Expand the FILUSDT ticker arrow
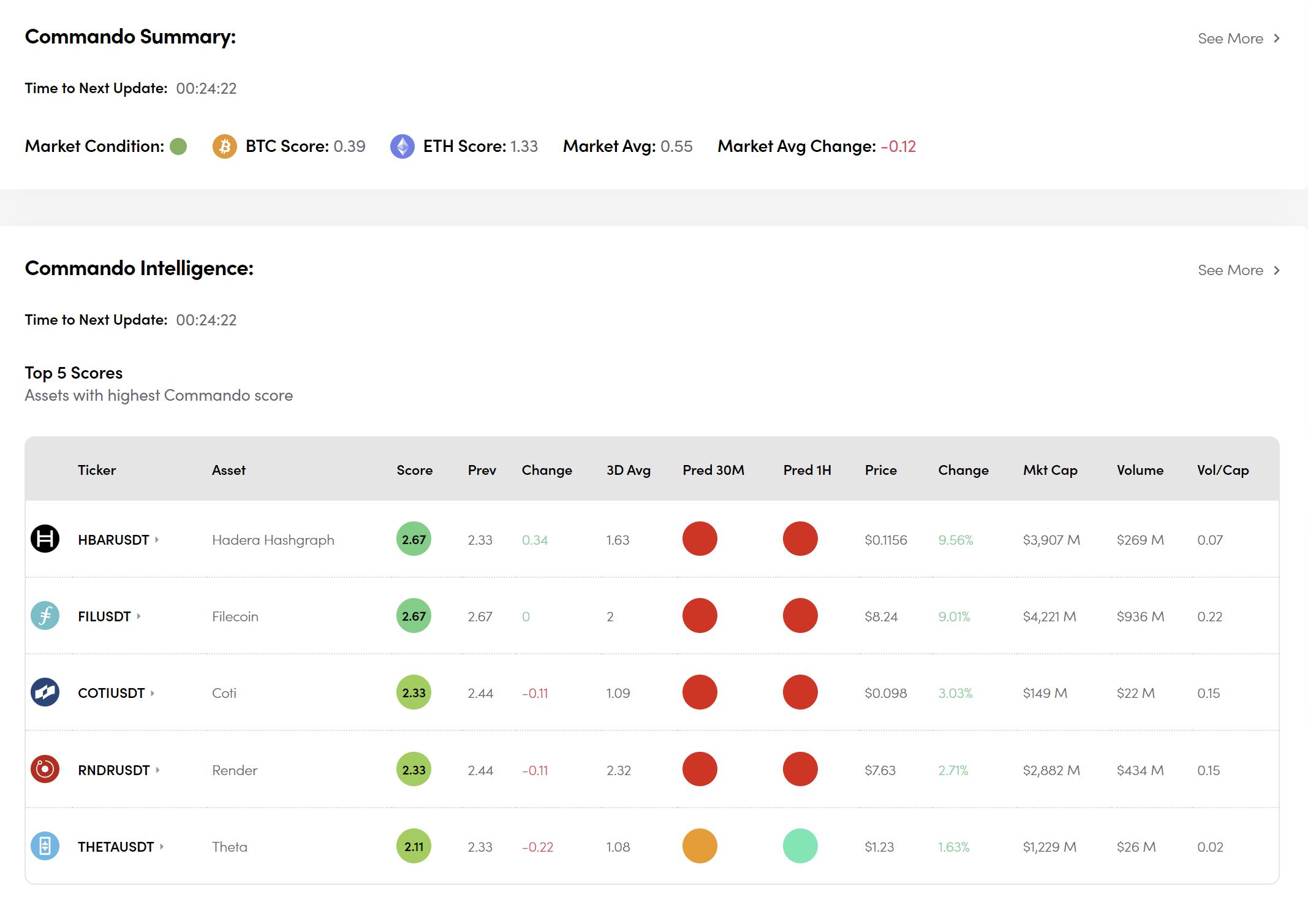This screenshot has height=924, width=1308. (139, 616)
